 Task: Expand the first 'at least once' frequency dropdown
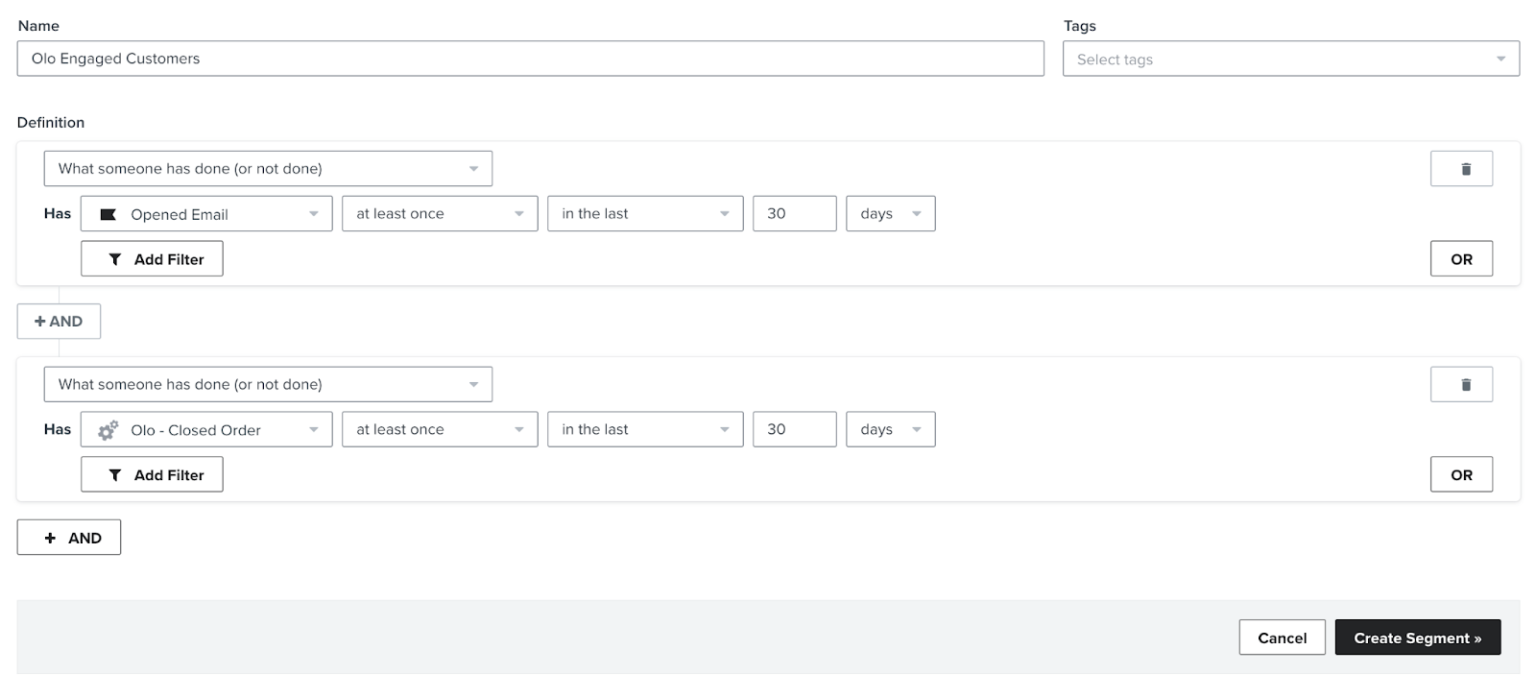[438, 213]
